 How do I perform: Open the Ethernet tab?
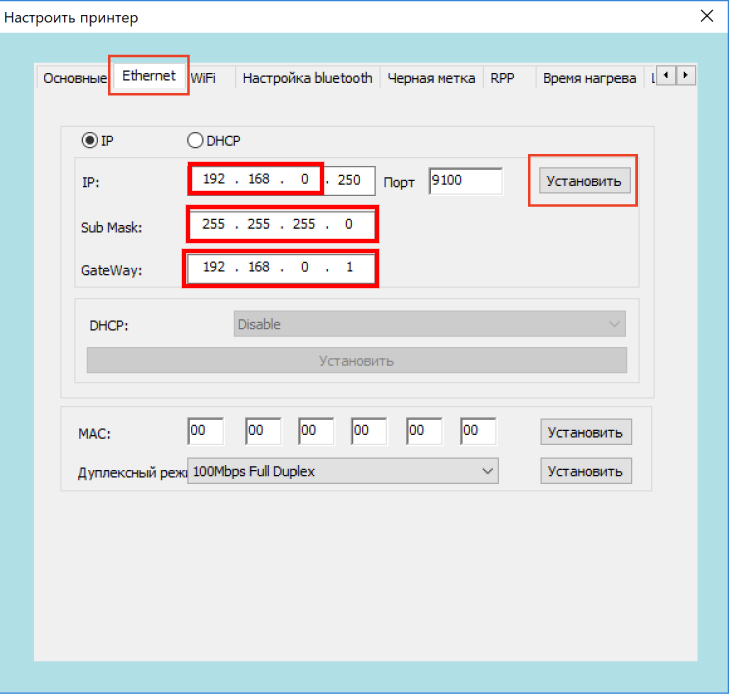[148, 76]
